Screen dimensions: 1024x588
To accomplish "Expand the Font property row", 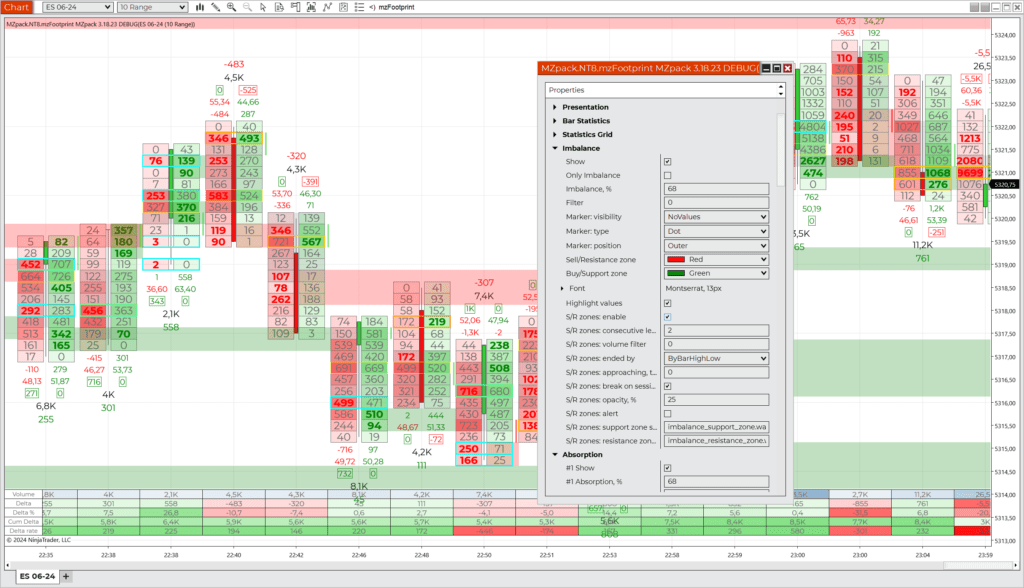I will pyautogui.click(x=562, y=288).
